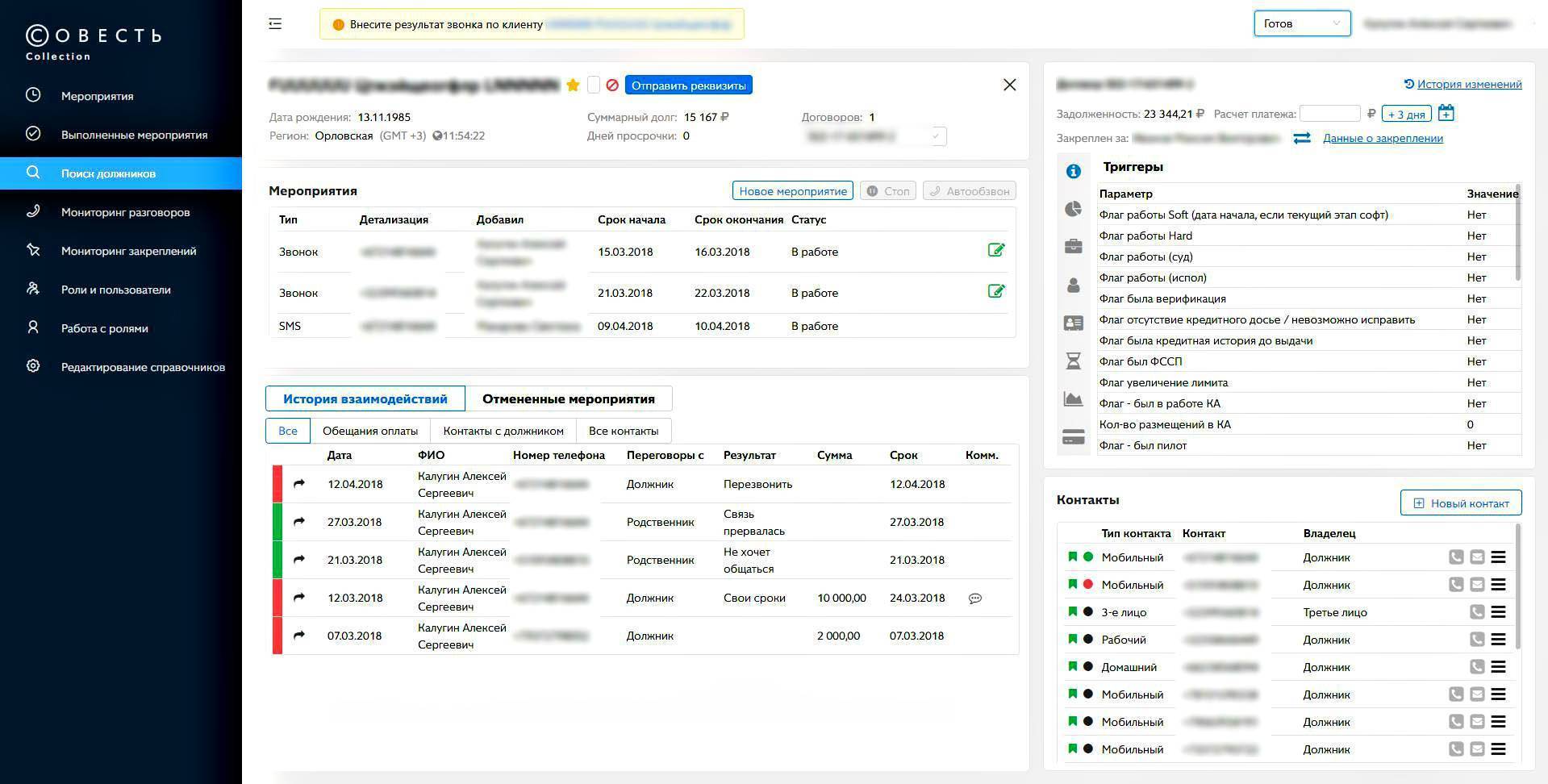Click the triggers table scrollbar
This screenshot has width=1548, height=784.
tap(1518, 233)
